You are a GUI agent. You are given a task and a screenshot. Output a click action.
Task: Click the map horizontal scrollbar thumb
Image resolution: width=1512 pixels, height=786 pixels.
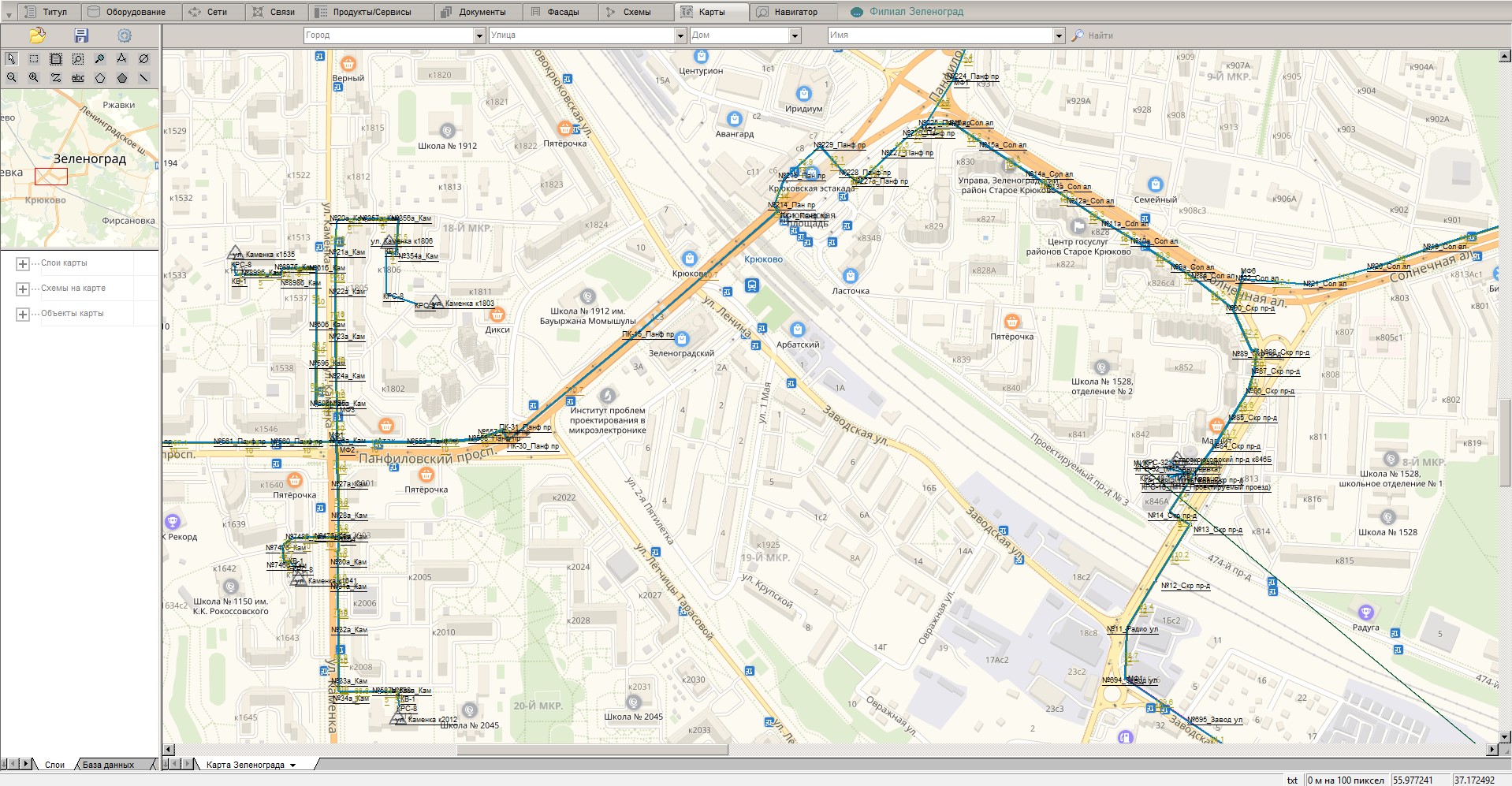tap(592, 750)
